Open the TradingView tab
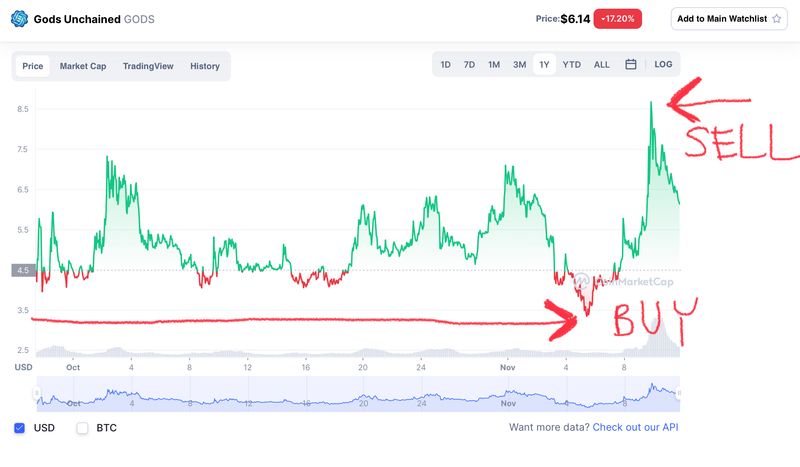This screenshot has width=800, height=467. 148,66
